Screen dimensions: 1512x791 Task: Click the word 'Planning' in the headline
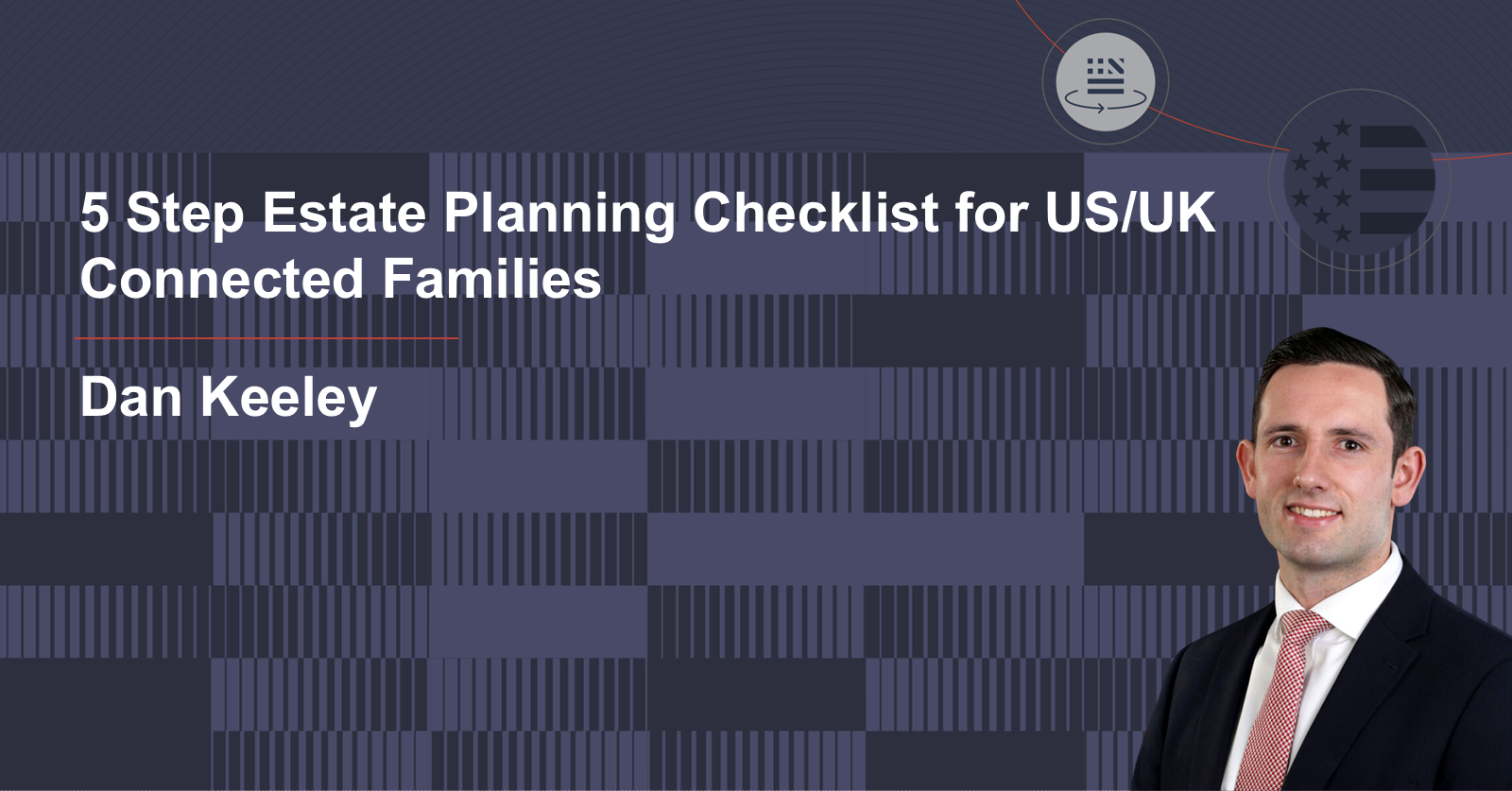pyautogui.click(x=559, y=213)
